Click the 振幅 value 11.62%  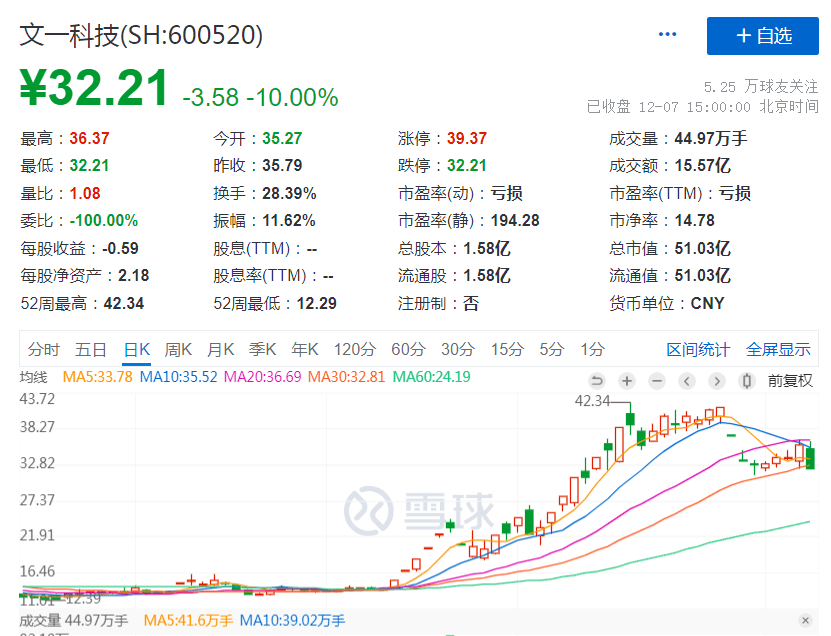pos(289,220)
